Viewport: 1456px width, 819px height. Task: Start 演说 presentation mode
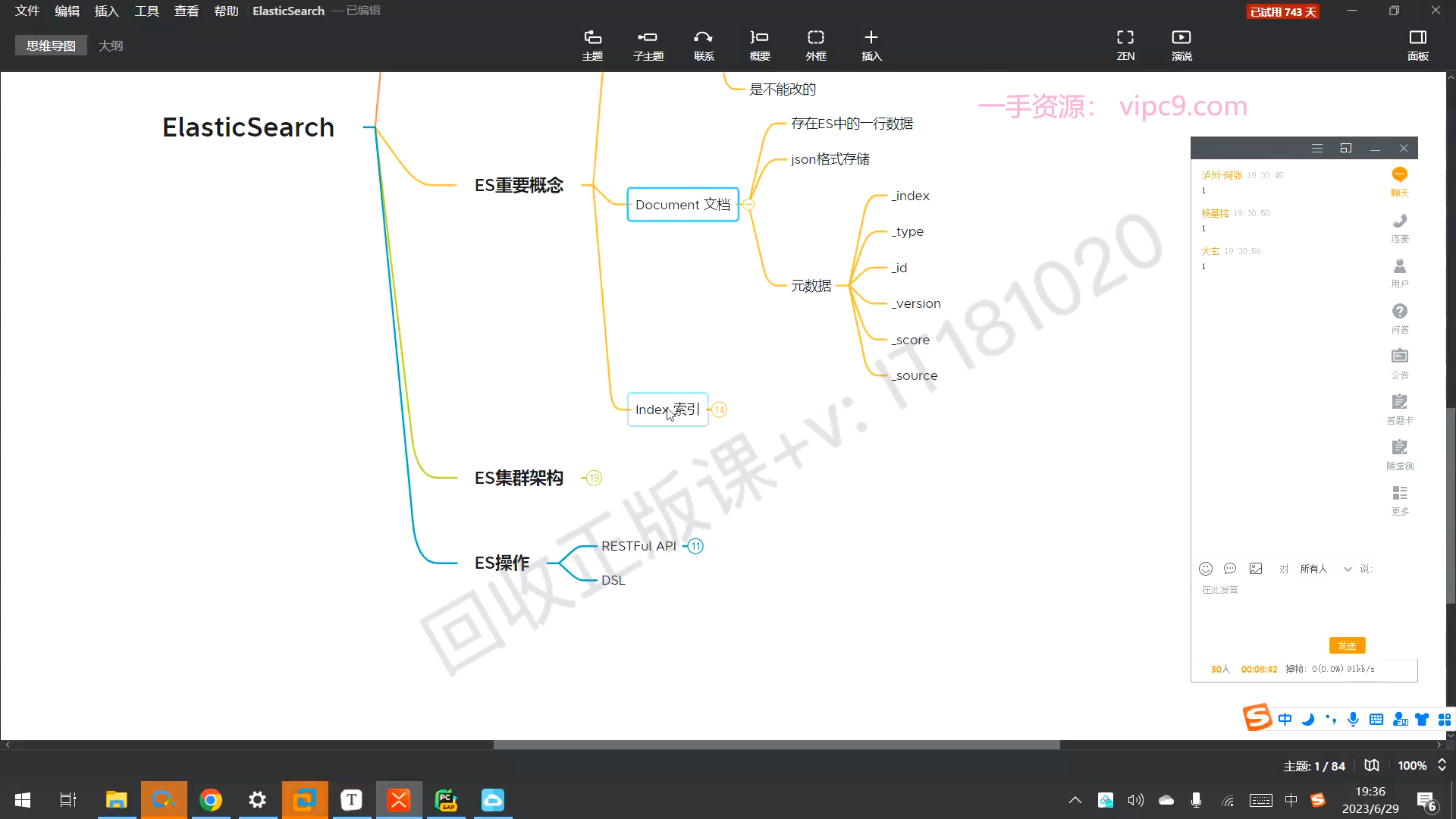tap(1181, 45)
